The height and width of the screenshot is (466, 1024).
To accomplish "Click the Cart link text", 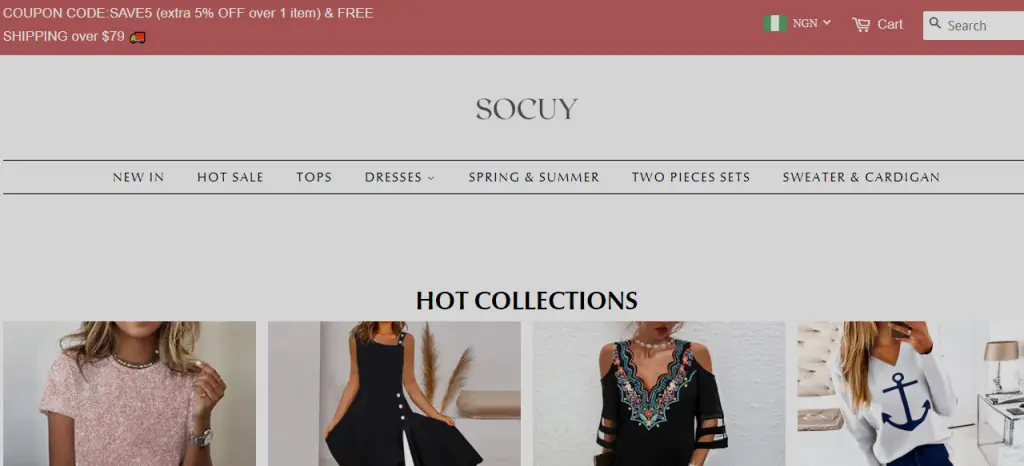I will click(889, 25).
